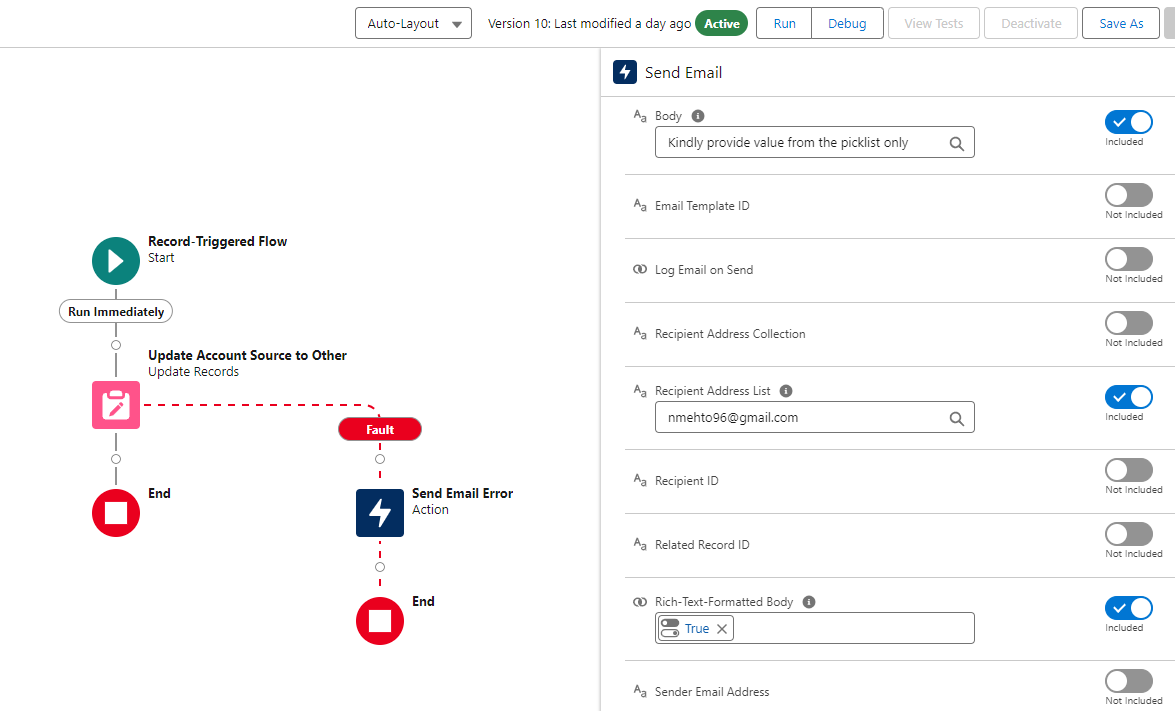Disable the Body included toggle

coord(1128,122)
